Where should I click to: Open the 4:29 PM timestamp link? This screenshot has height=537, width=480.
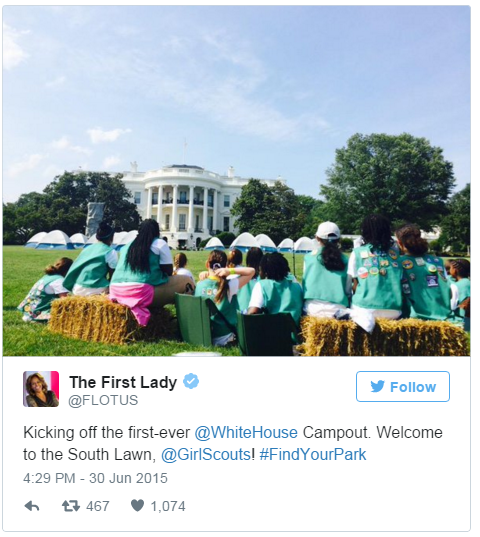click(49, 478)
